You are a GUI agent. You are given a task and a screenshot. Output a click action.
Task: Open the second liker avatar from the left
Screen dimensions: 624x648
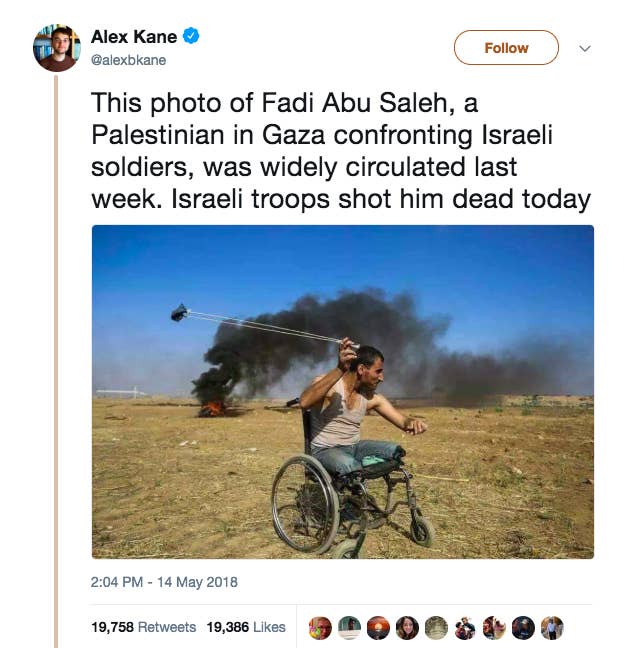tap(349, 627)
